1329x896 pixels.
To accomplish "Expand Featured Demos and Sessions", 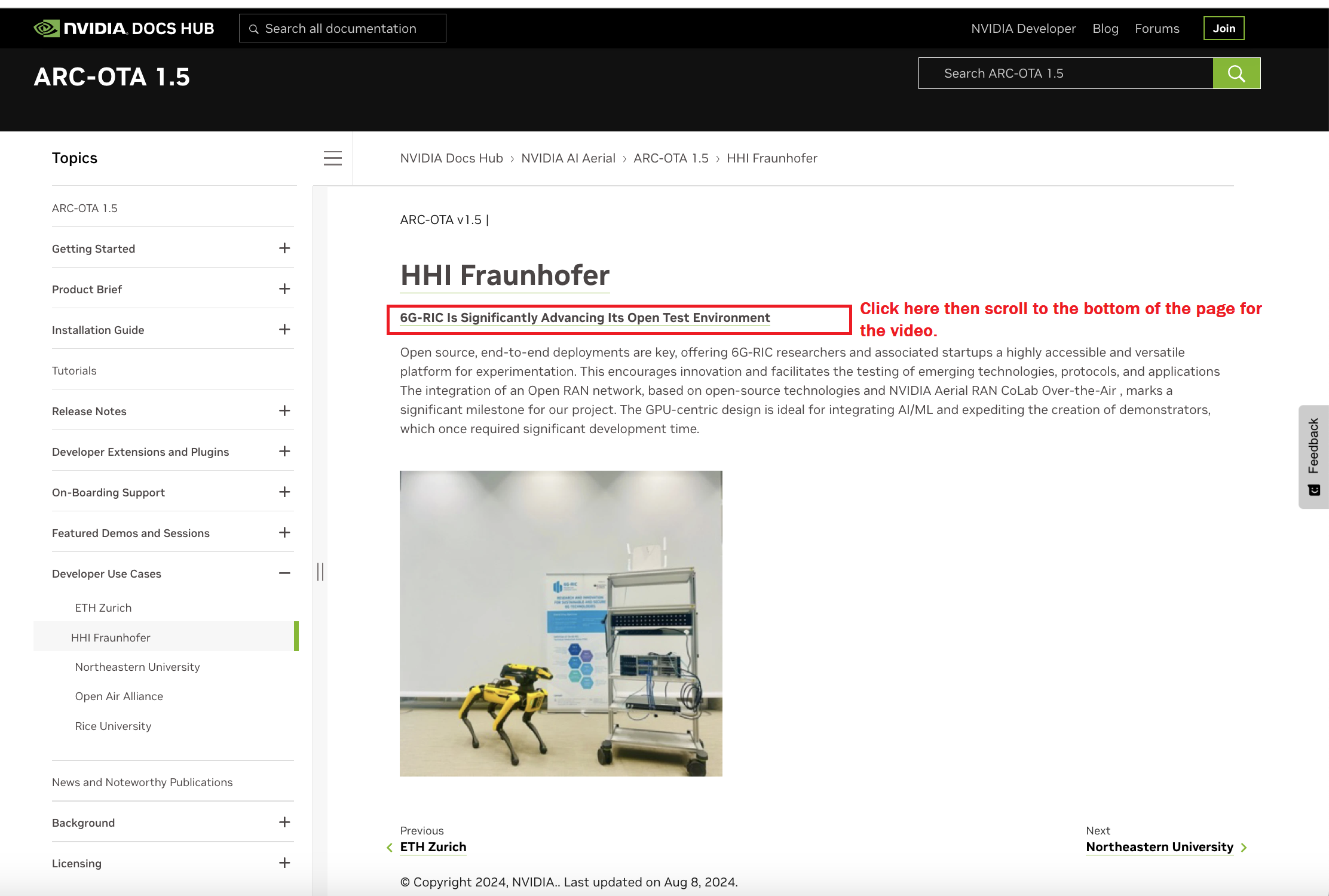I will coord(284,533).
